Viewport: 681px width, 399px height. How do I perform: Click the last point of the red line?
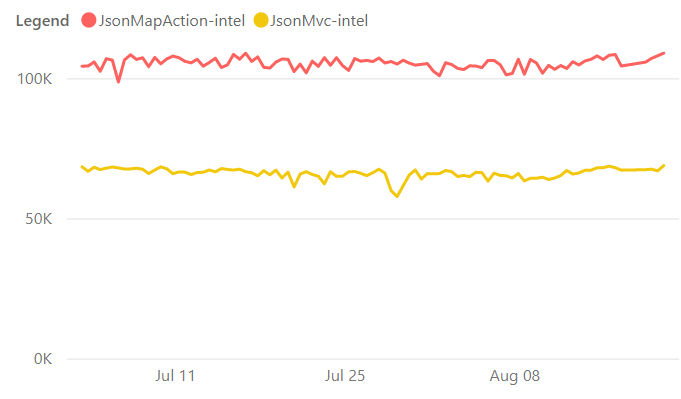[664, 53]
